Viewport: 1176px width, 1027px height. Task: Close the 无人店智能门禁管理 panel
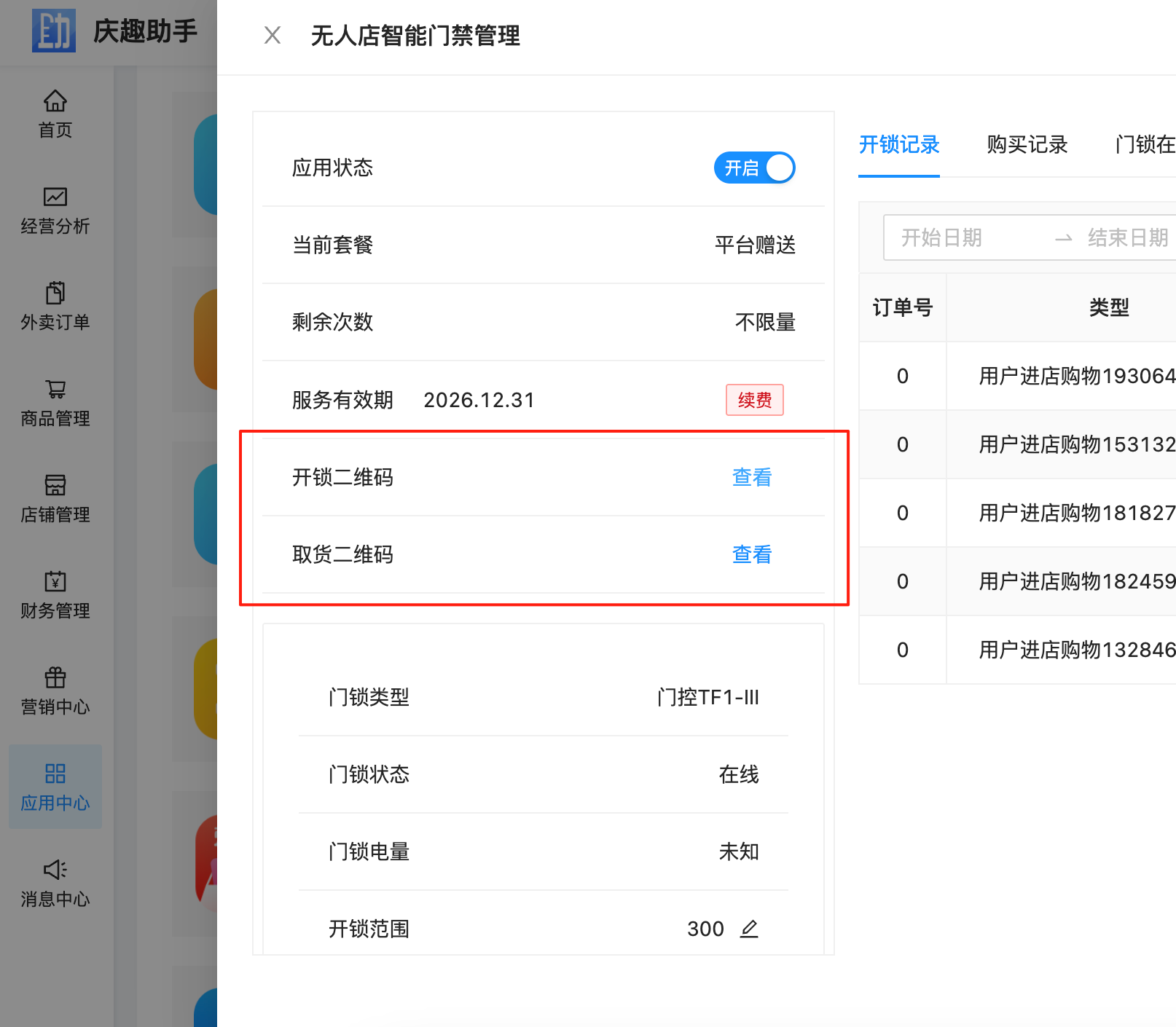point(273,35)
